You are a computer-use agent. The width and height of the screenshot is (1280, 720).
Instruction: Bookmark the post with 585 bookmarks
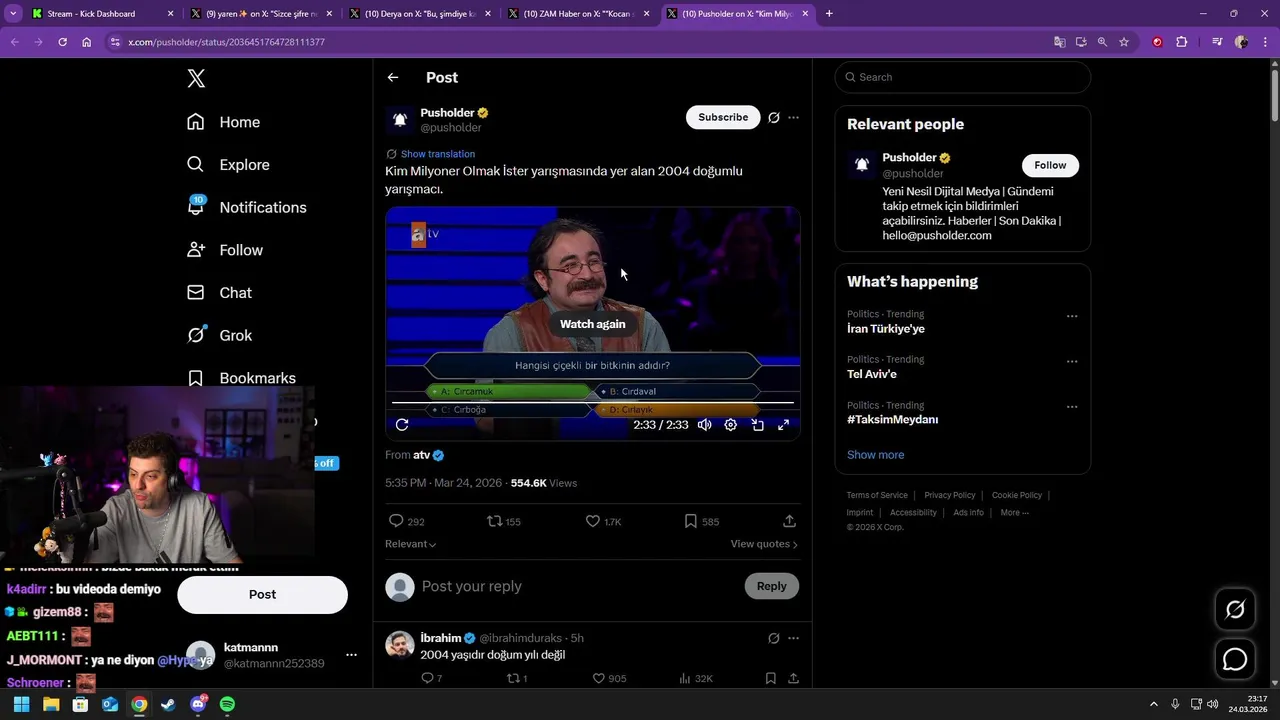(701, 521)
